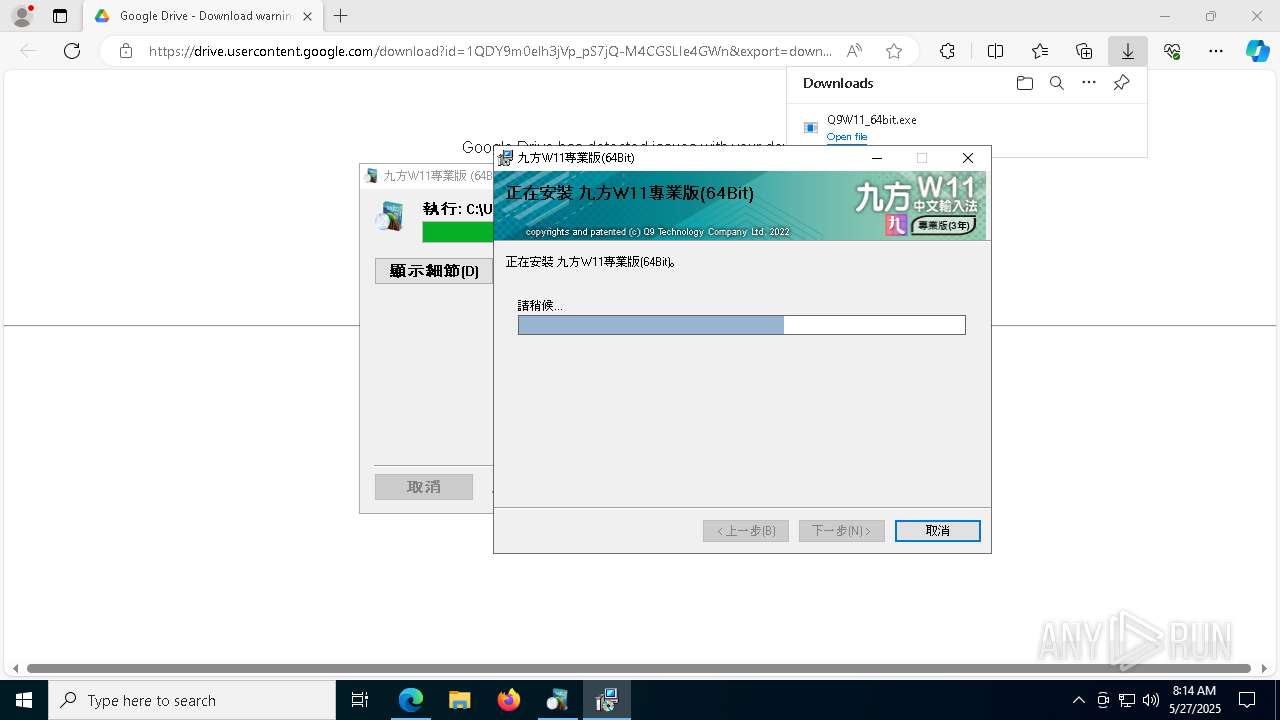Open the Windows Start menu
The width and height of the screenshot is (1280, 720).
click(24, 700)
